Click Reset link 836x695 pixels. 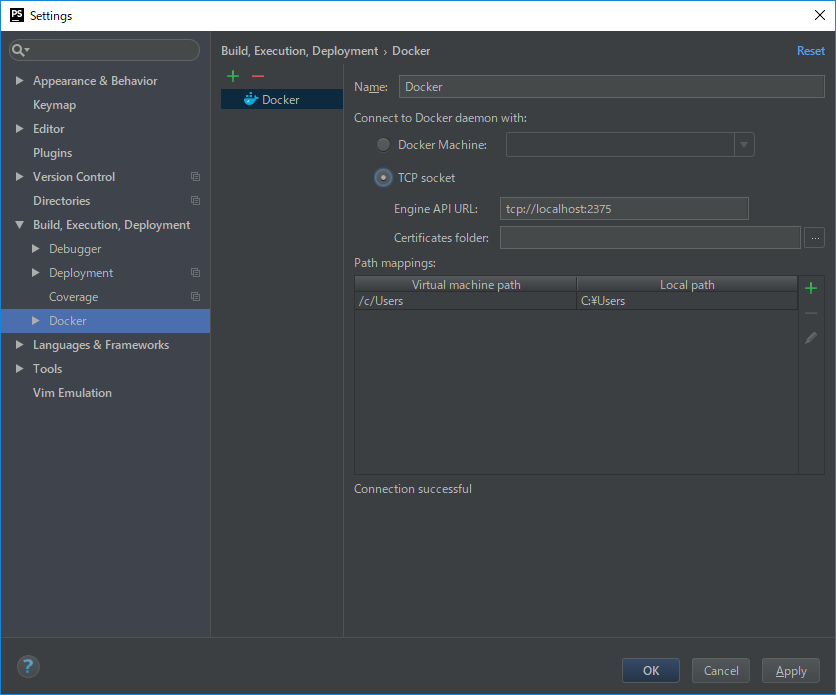click(x=810, y=51)
